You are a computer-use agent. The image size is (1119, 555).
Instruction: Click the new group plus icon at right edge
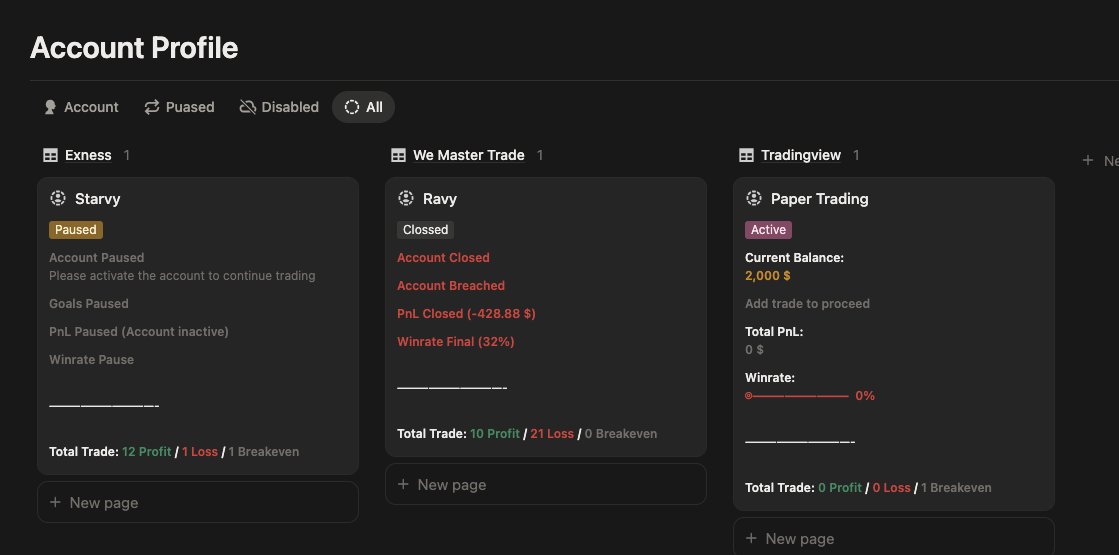[1088, 161]
